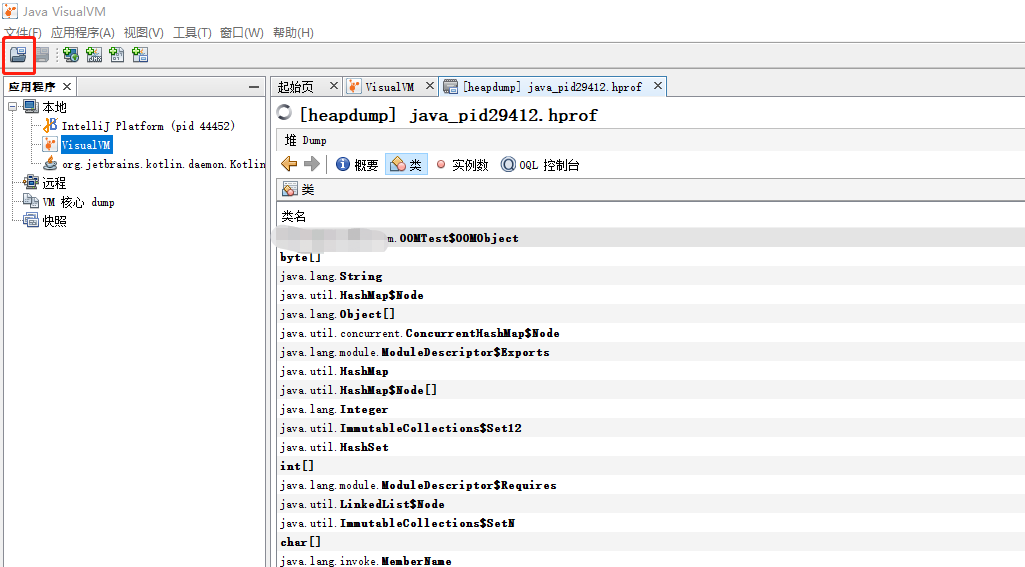The height and width of the screenshot is (567, 1025).
Task: Open the 文件(F) menu
Action: 23,33
